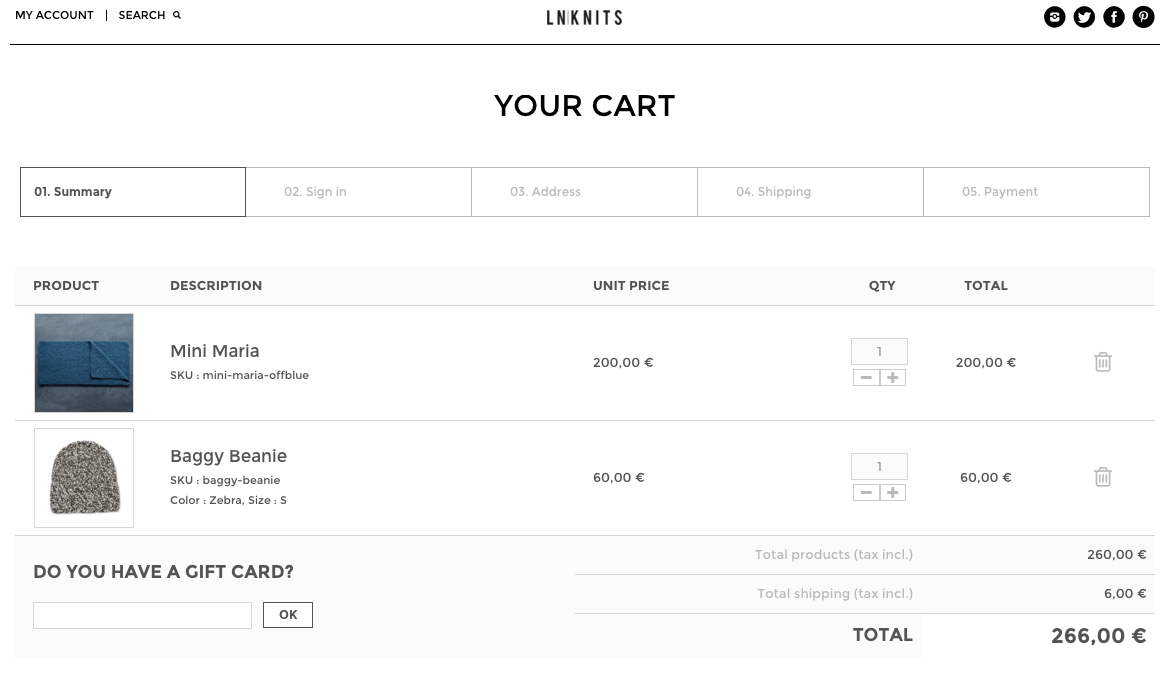Click the gift card code field

coord(142,615)
